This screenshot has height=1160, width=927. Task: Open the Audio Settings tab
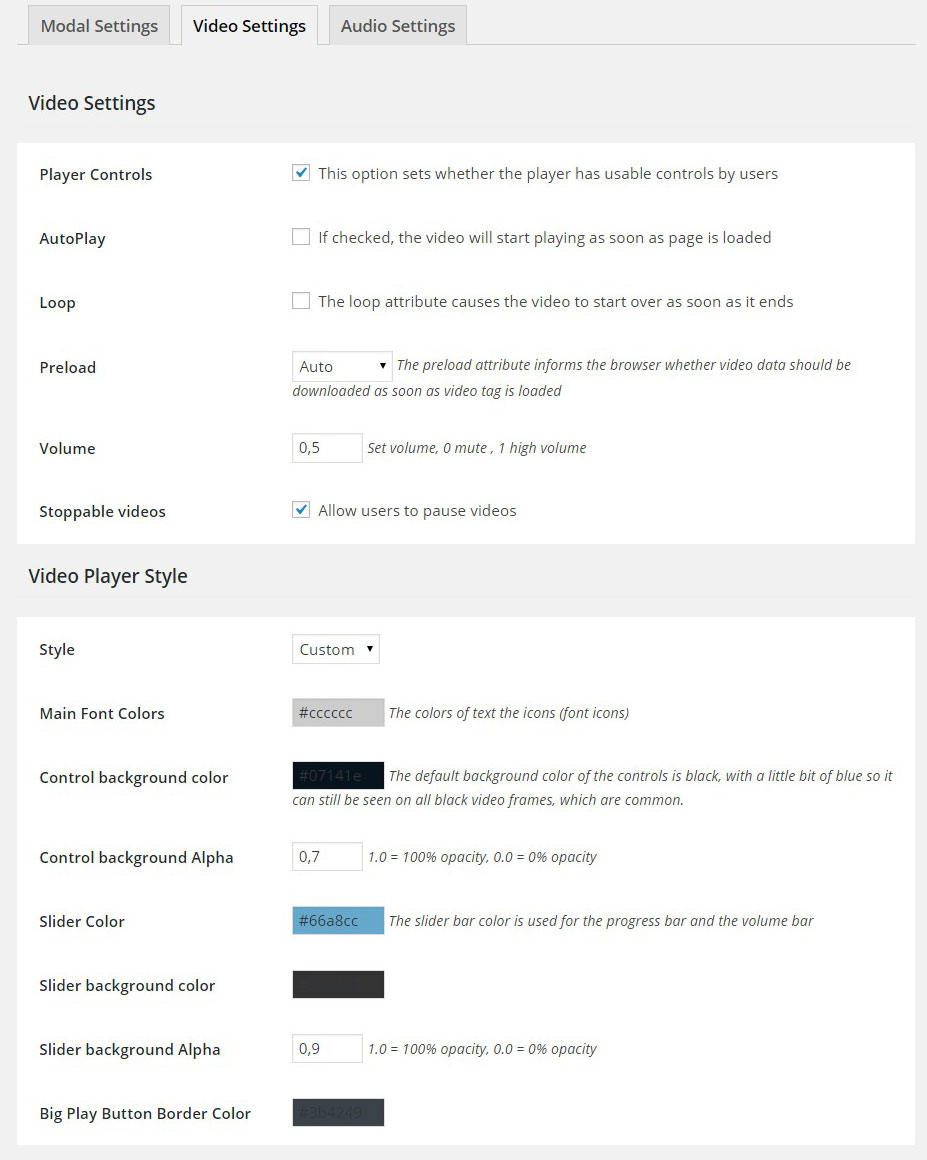pos(397,26)
